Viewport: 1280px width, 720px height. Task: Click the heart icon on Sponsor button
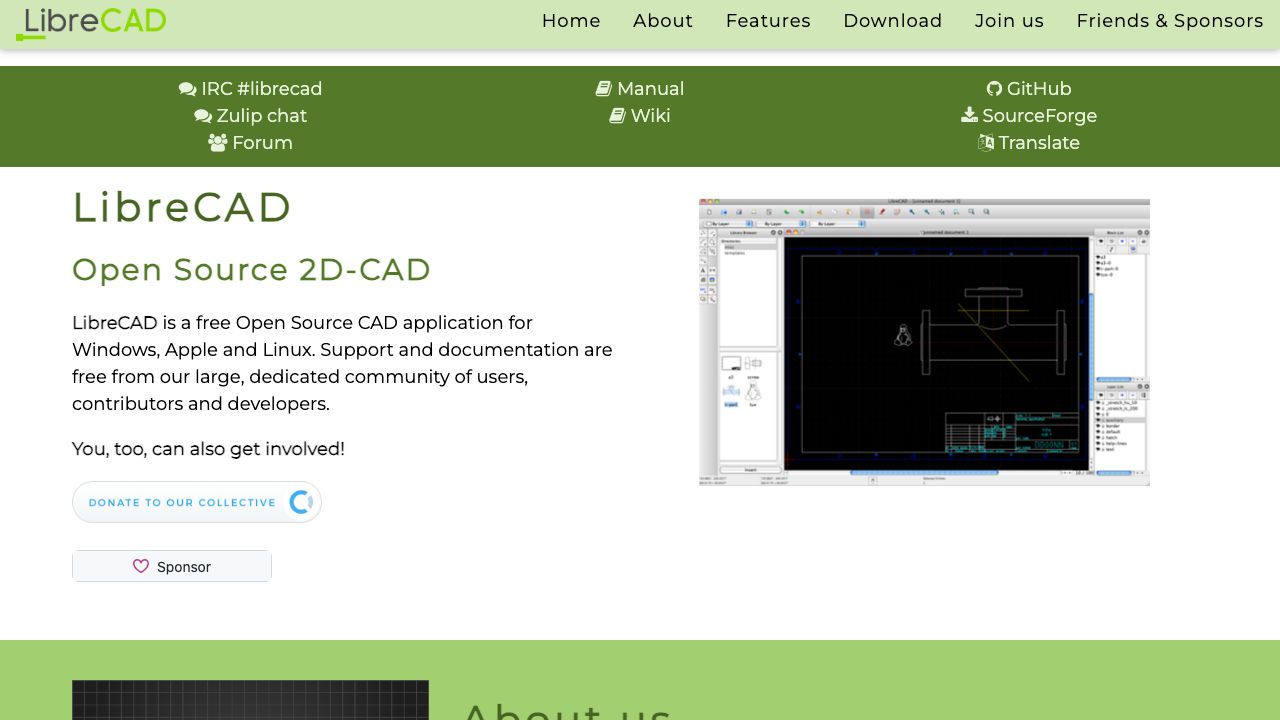point(141,566)
